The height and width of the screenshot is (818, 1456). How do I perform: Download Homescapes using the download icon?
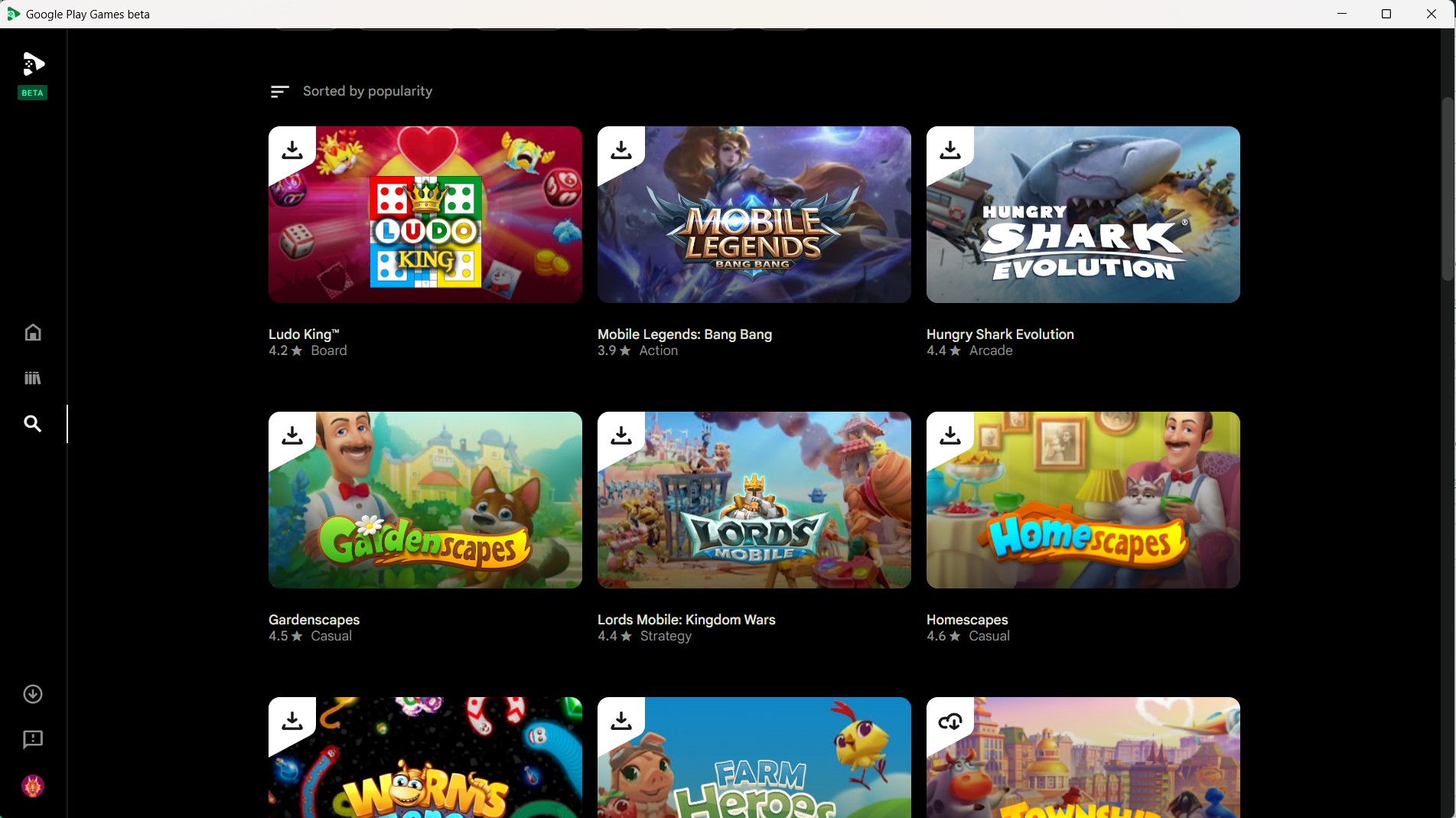(949, 434)
